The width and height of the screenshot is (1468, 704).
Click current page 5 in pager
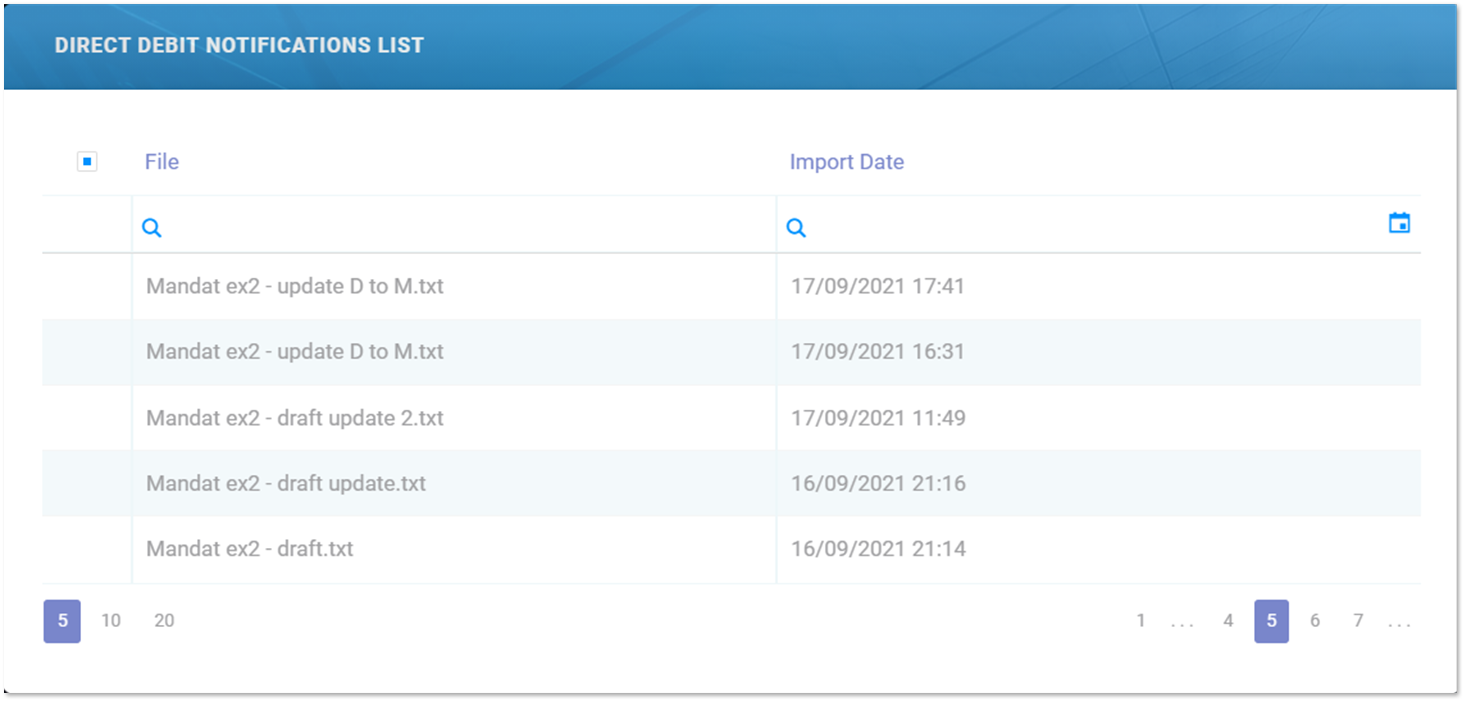(1271, 621)
